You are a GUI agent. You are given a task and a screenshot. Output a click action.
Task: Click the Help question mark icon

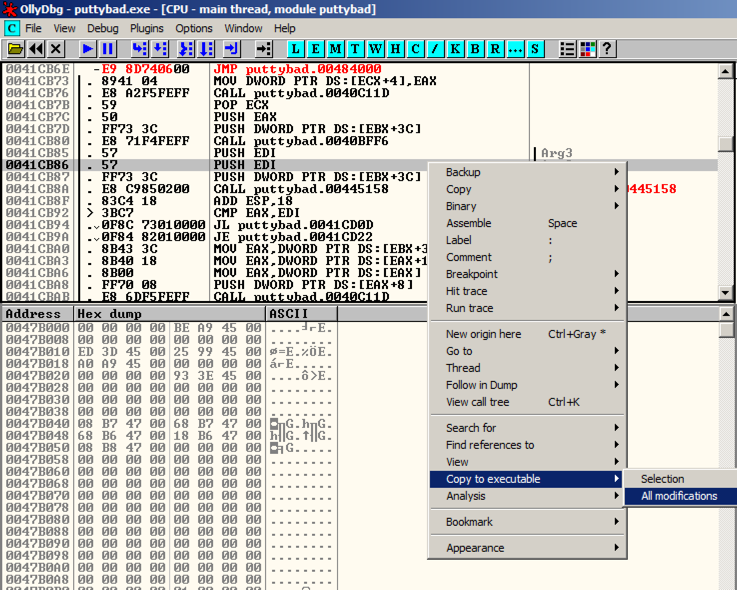(x=607, y=49)
